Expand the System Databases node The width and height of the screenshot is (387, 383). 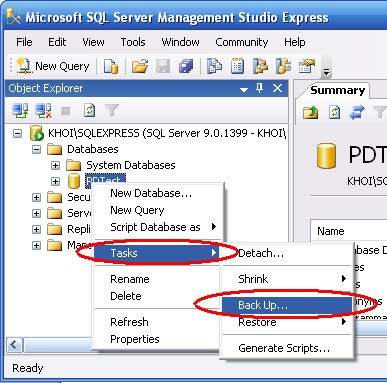[55, 166]
